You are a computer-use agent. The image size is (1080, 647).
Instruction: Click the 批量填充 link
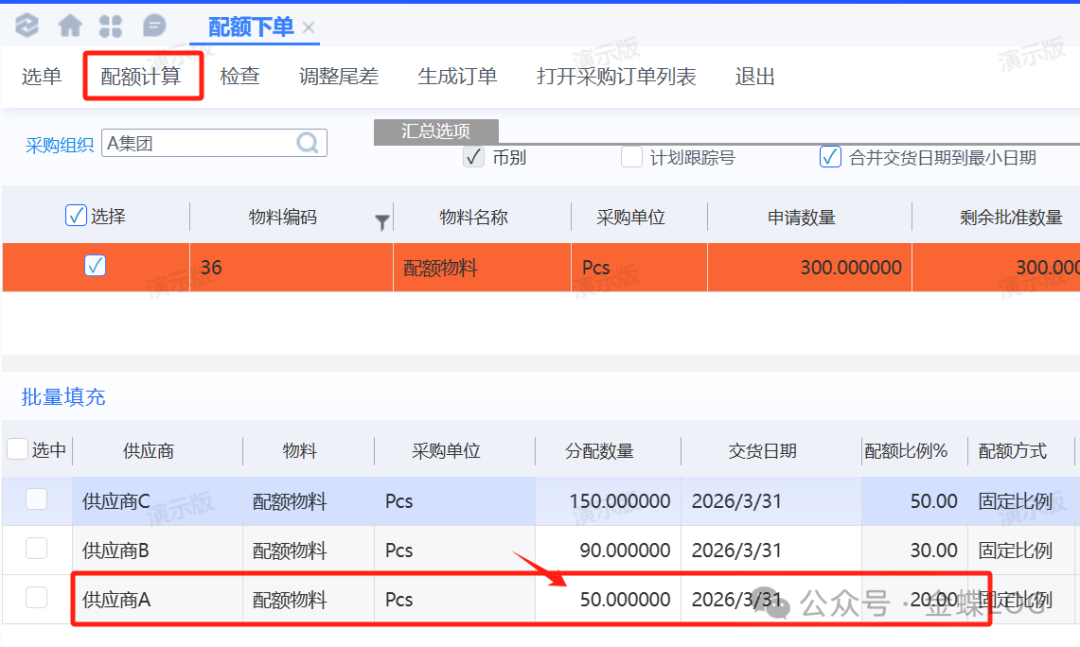click(63, 397)
